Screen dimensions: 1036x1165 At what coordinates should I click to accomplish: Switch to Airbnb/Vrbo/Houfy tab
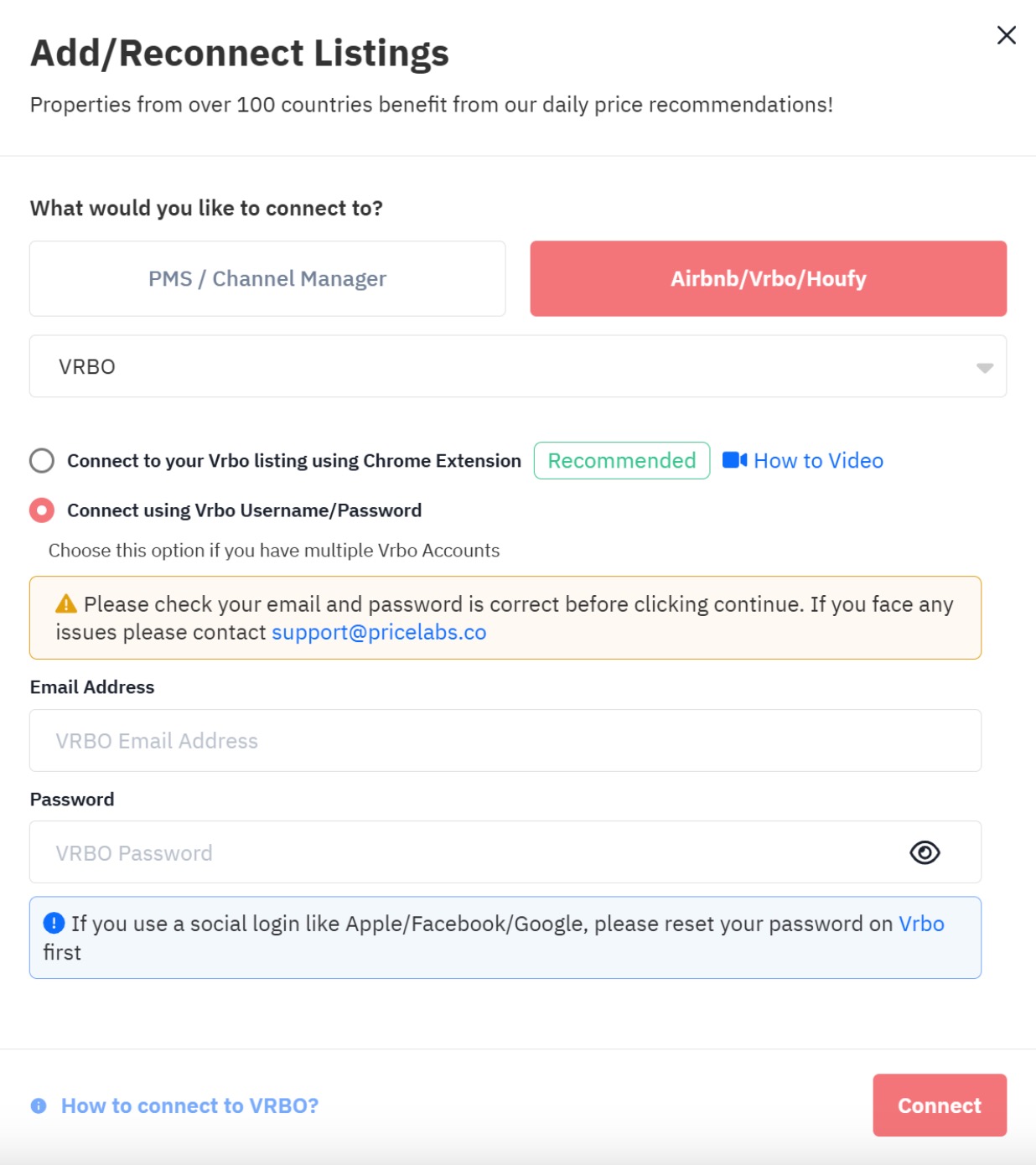[769, 278]
